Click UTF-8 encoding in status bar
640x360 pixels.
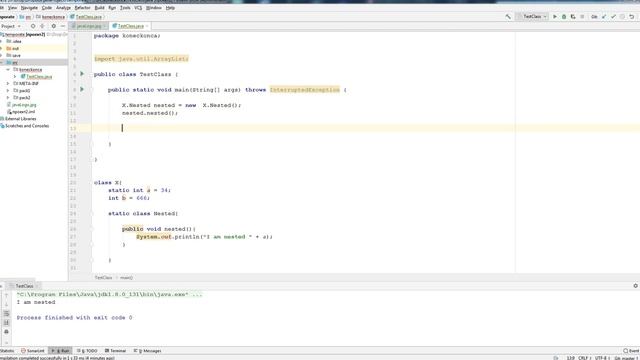pos(601,358)
